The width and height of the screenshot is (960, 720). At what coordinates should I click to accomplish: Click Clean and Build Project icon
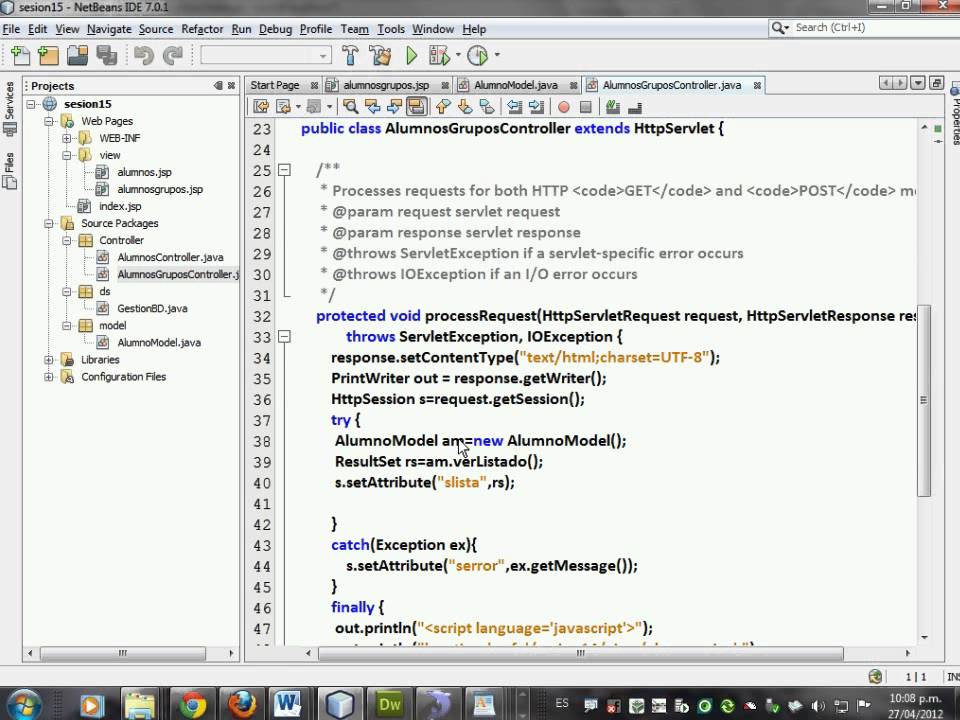point(380,56)
